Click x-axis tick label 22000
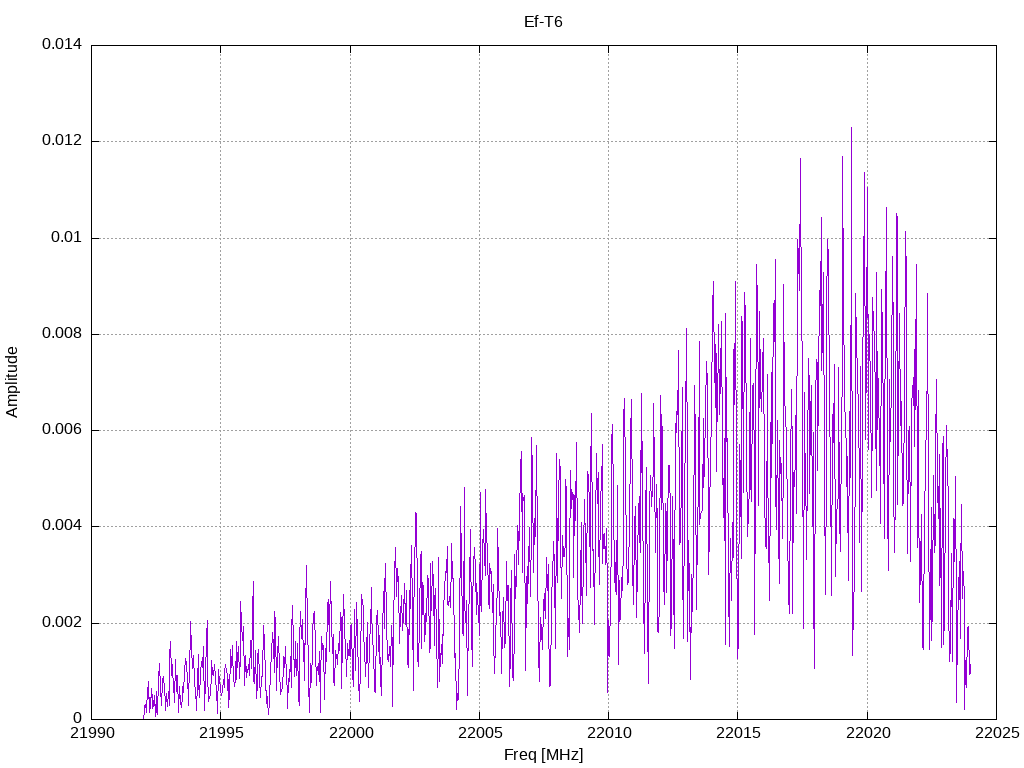The width and height of the screenshot is (1024, 768). point(350,733)
